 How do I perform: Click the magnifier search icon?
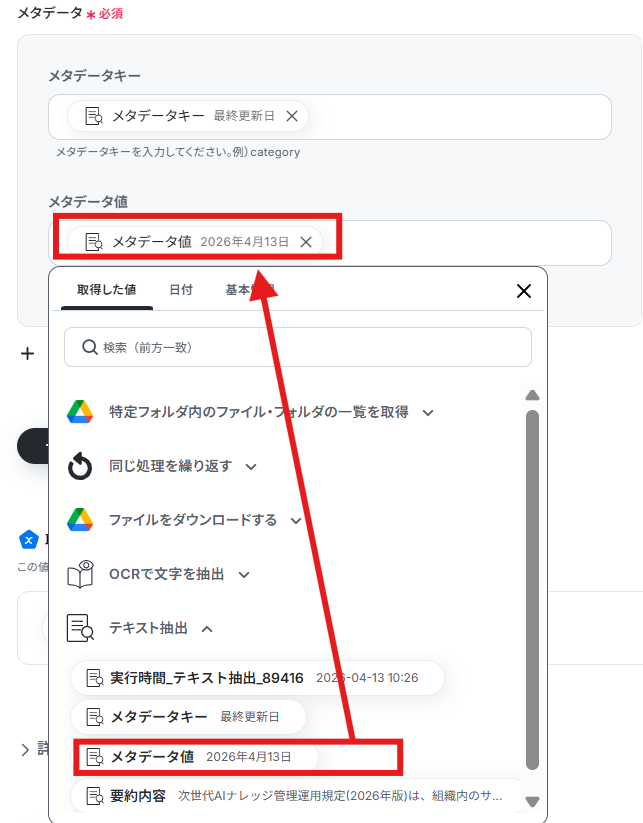tap(90, 347)
